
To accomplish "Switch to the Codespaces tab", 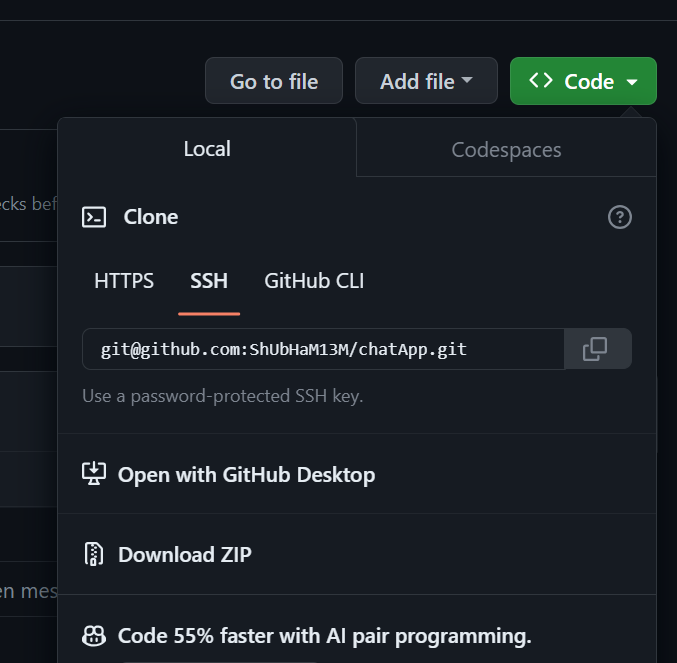I will [506, 150].
